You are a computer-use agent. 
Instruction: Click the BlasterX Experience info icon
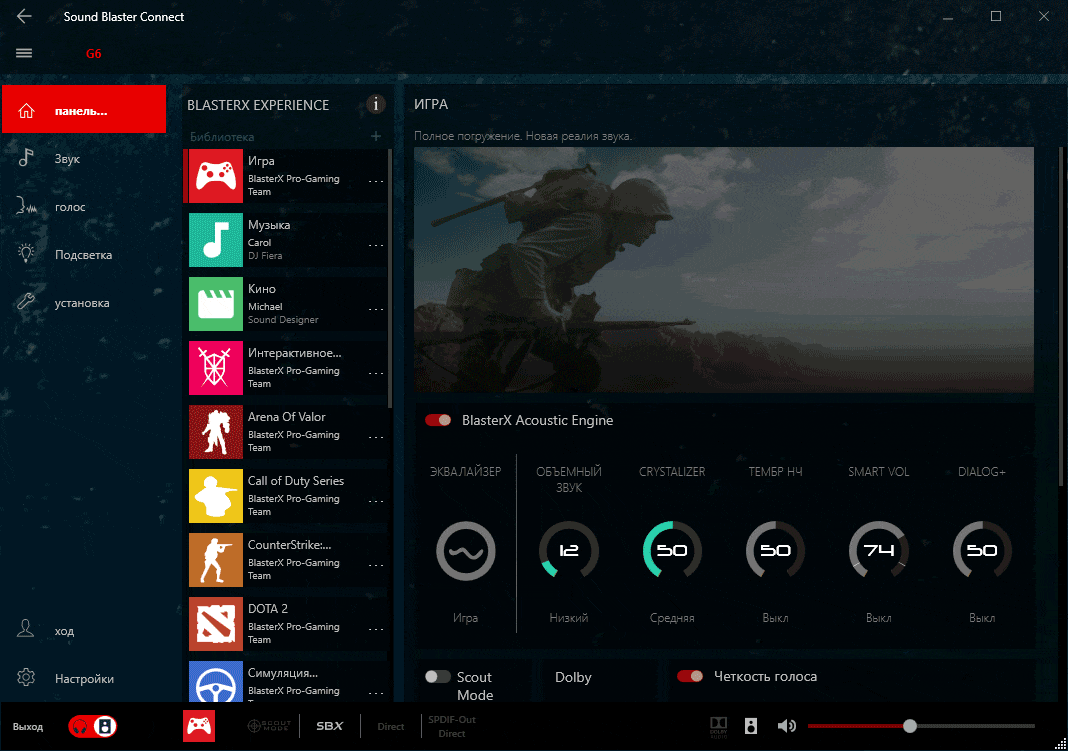coord(376,104)
